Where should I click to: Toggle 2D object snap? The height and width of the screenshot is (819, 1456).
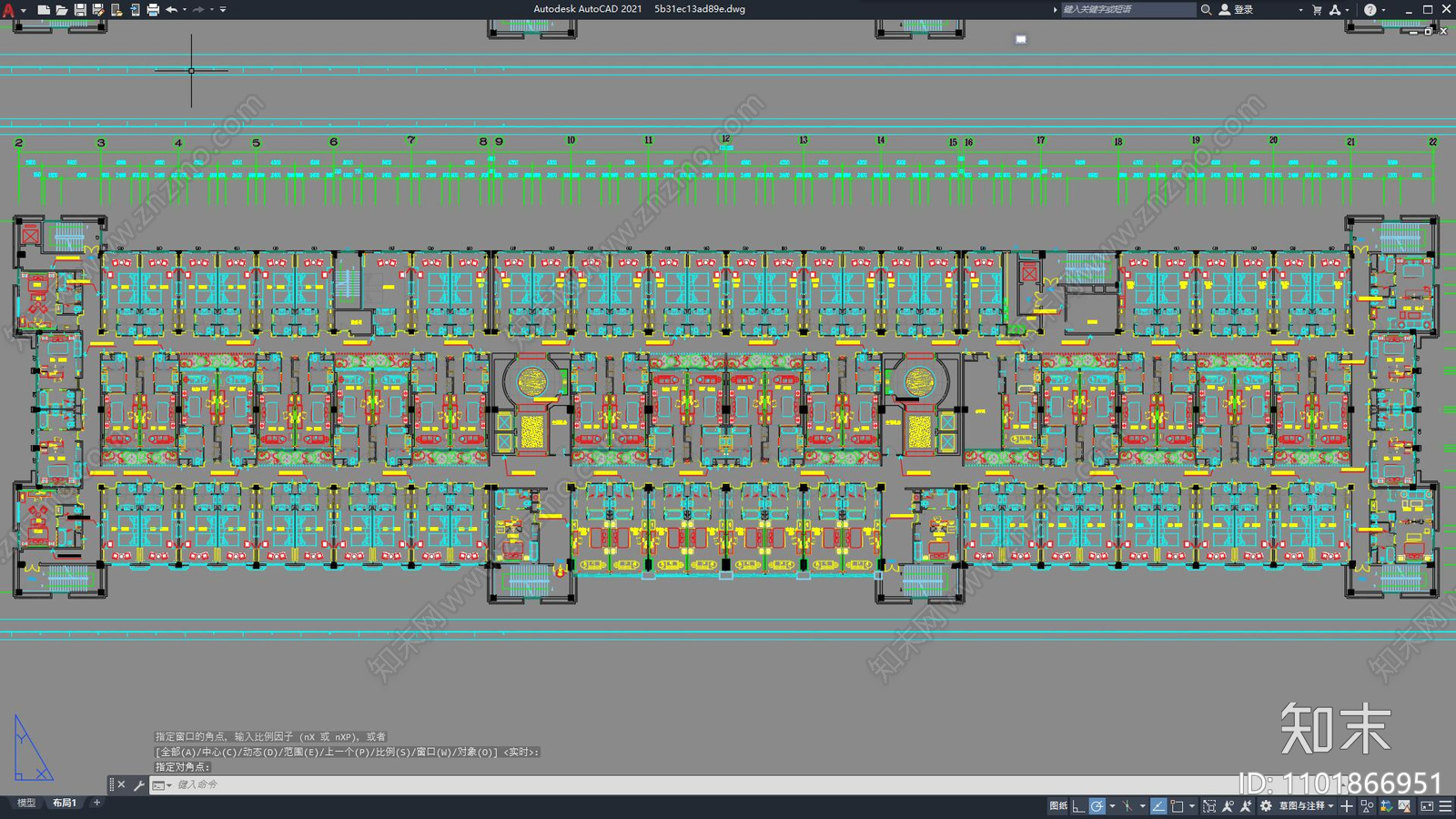coord(1177,806)
